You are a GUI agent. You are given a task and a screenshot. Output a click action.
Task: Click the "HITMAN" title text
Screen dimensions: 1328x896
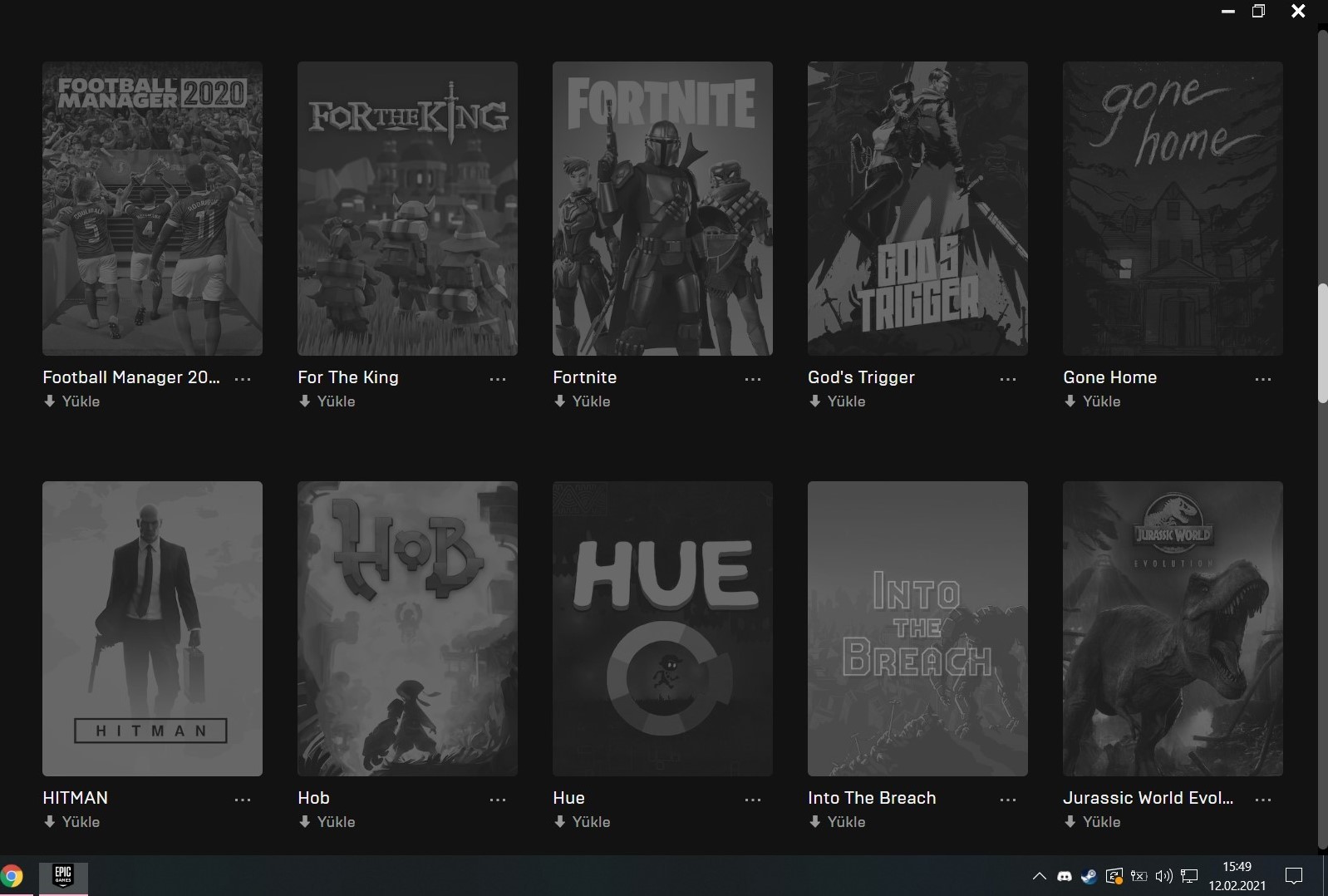75,798
